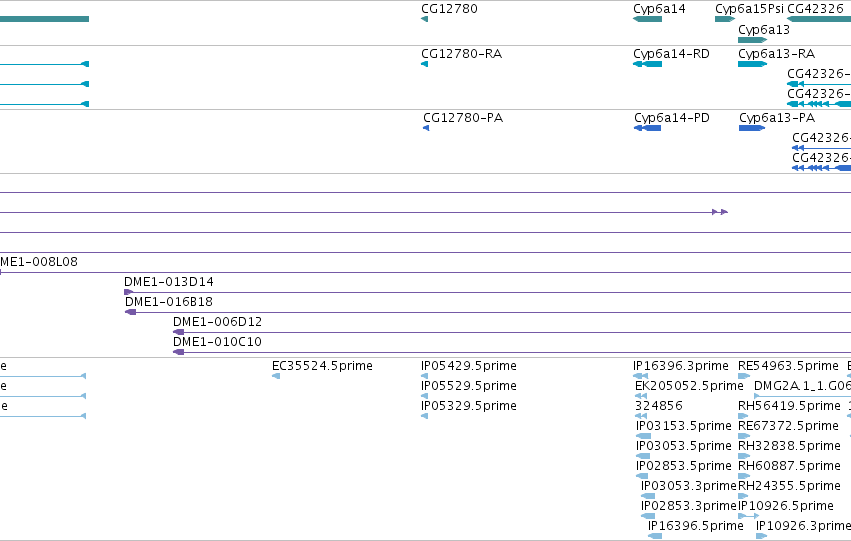This screenshot has width=851, height=541.
Task: Select the IP03053.3prime EST label
Action: coord(688,486)
